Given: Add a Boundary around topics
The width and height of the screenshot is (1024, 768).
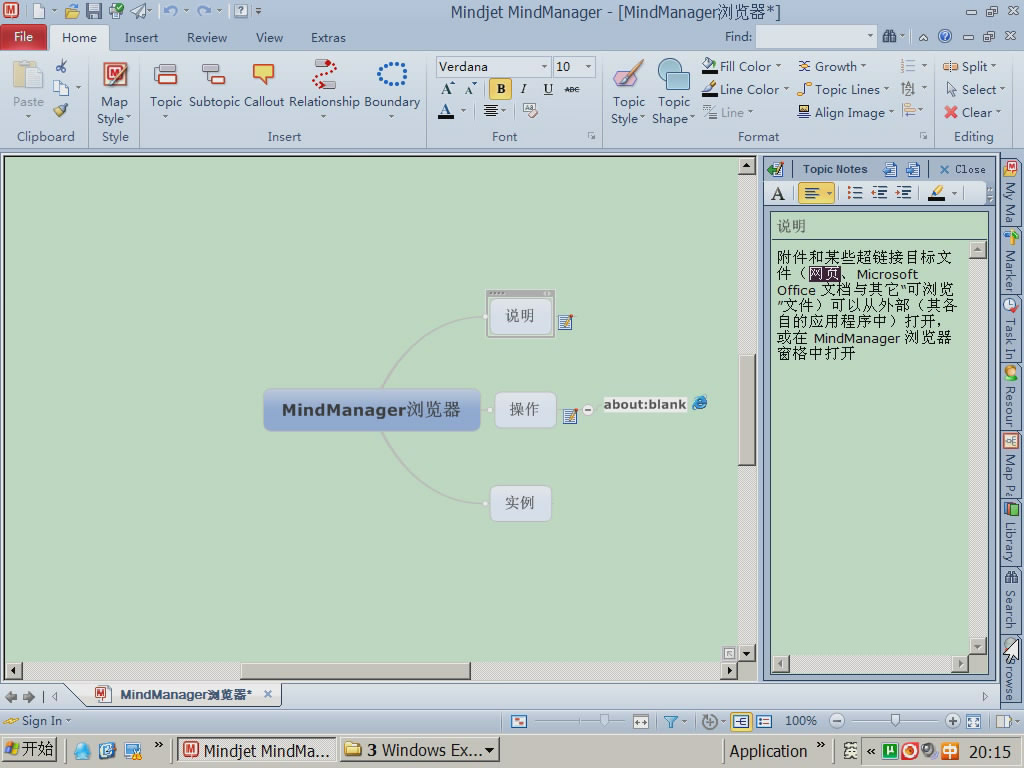Looking at the screenshot, I should click(392, 74).
